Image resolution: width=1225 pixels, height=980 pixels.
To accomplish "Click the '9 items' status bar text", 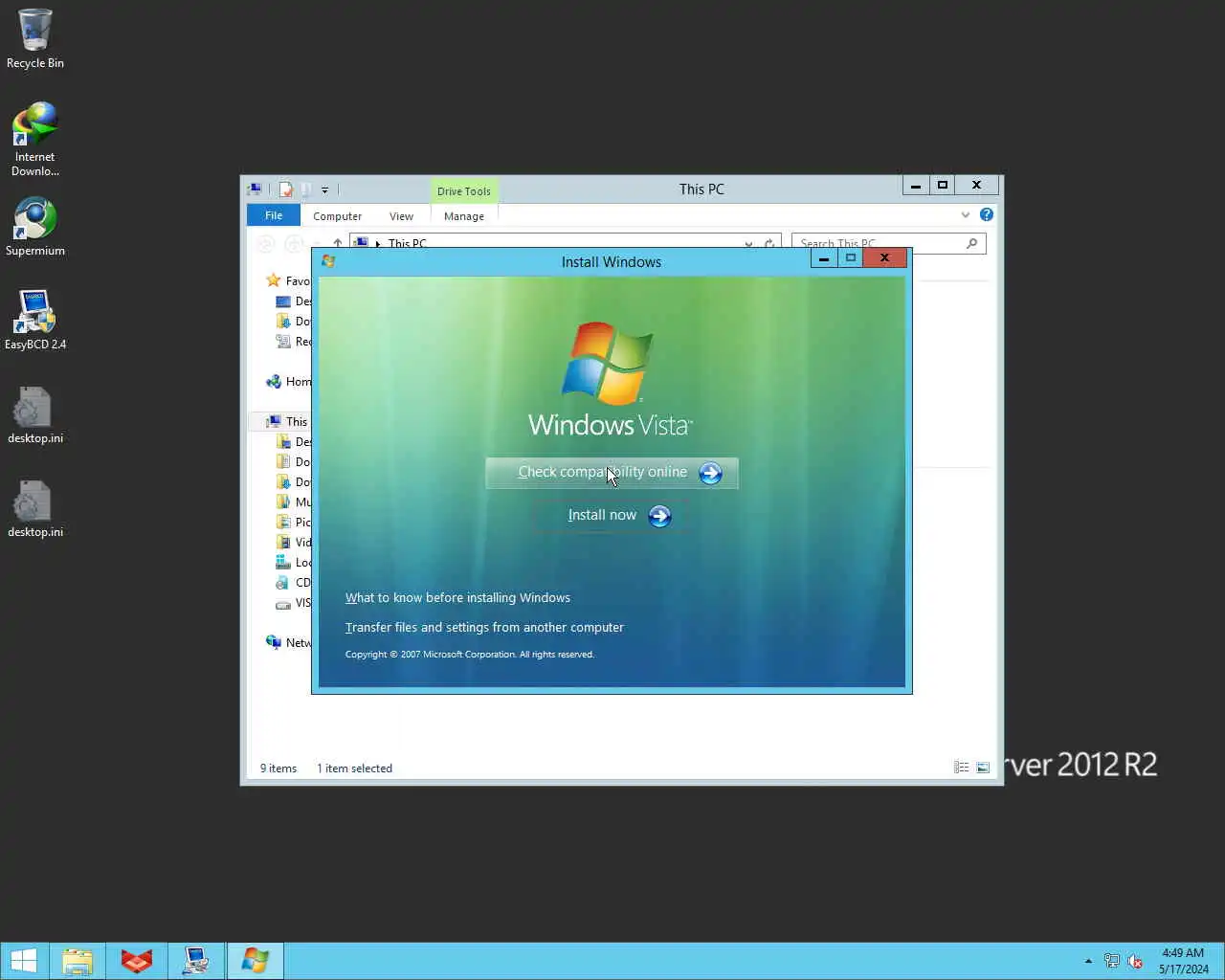I will click(278, 768).
